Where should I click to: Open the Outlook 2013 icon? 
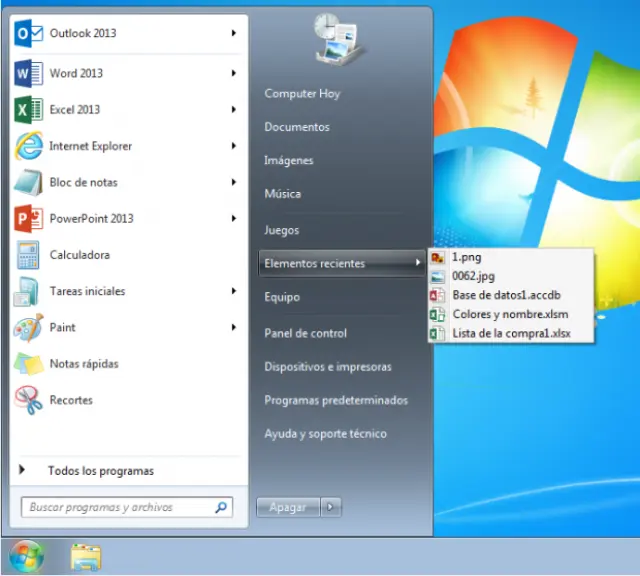click(27, 34)
